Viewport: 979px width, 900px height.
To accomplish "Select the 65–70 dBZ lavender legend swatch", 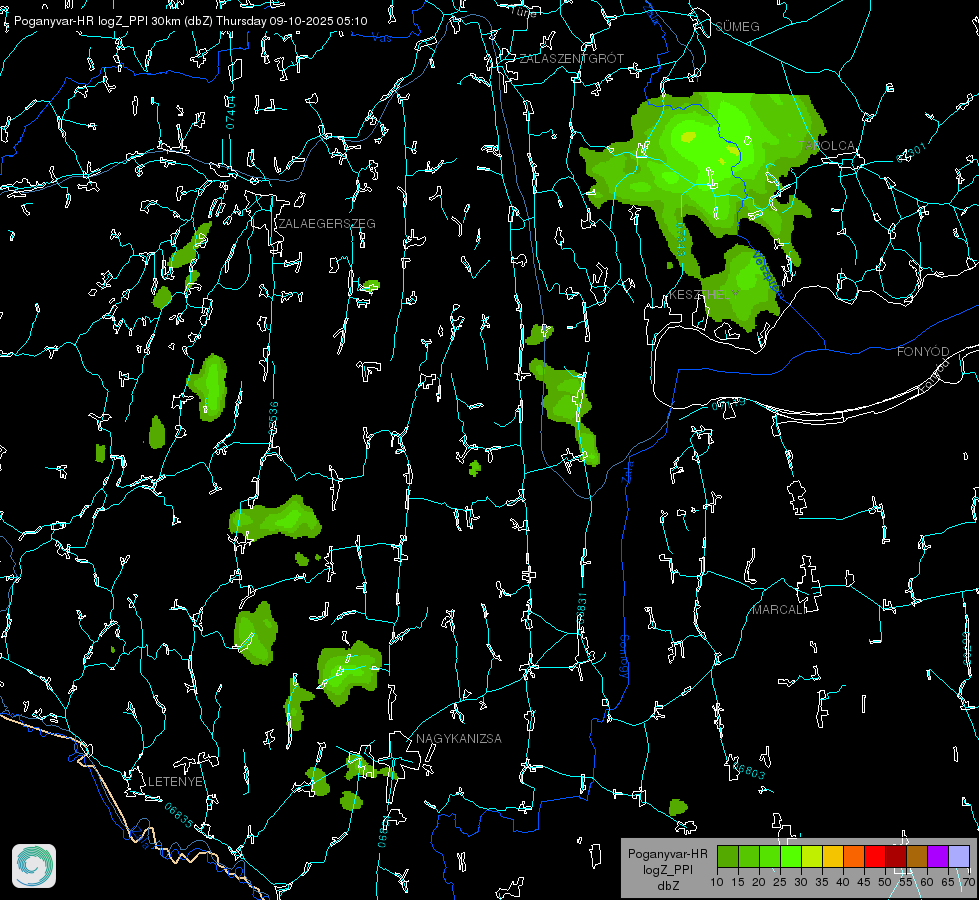I will click(x=959, y=856).
